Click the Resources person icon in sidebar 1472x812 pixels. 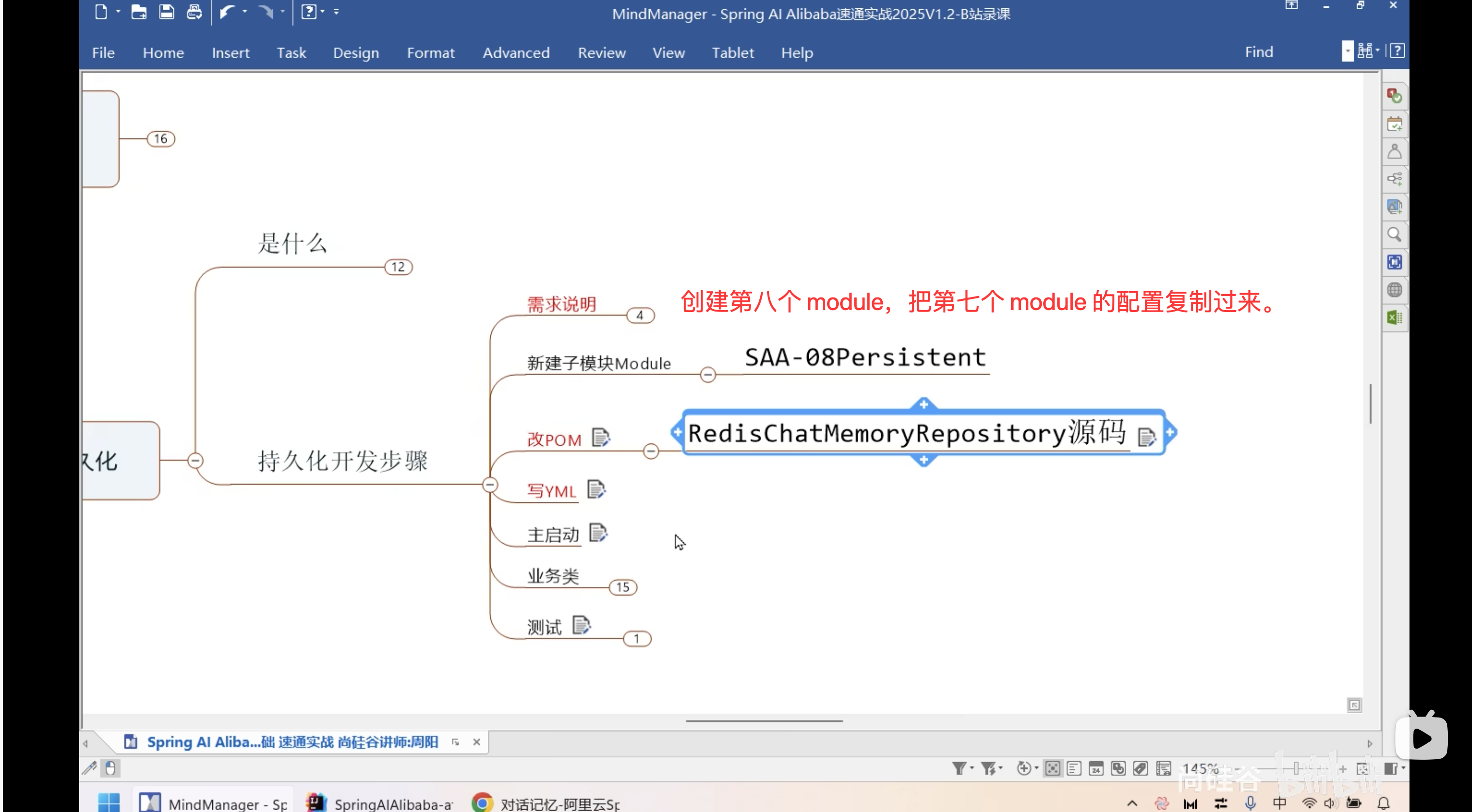point(1395,151)
